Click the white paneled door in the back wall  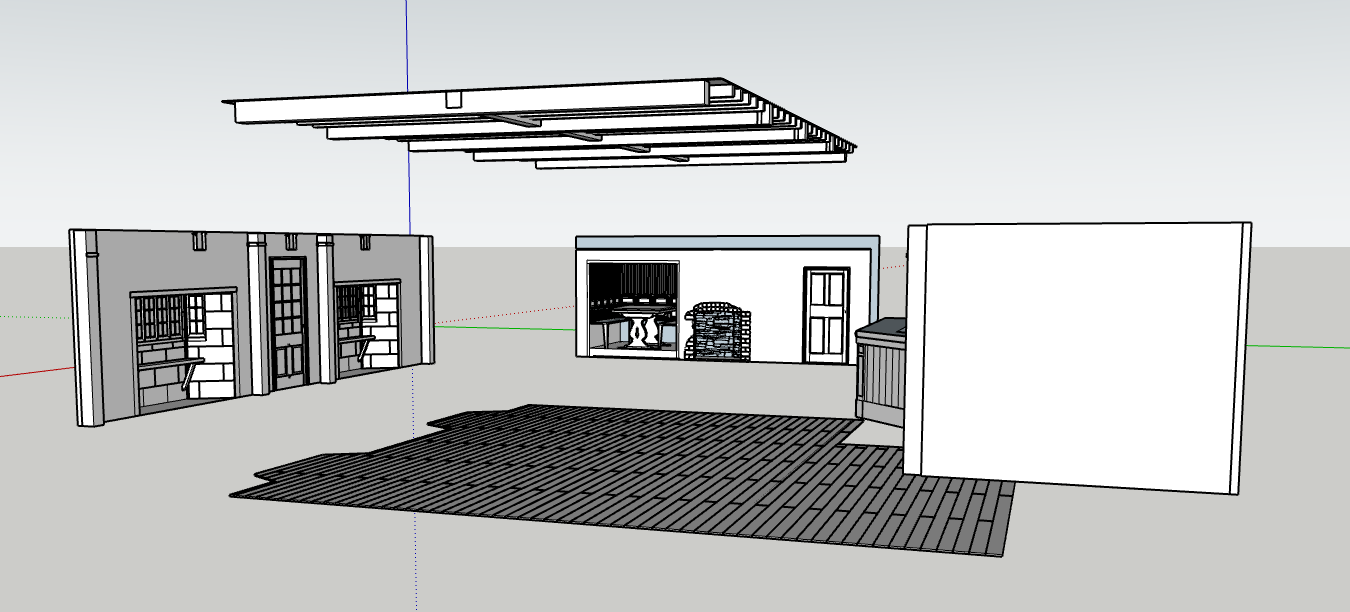[x=827, y=315]
